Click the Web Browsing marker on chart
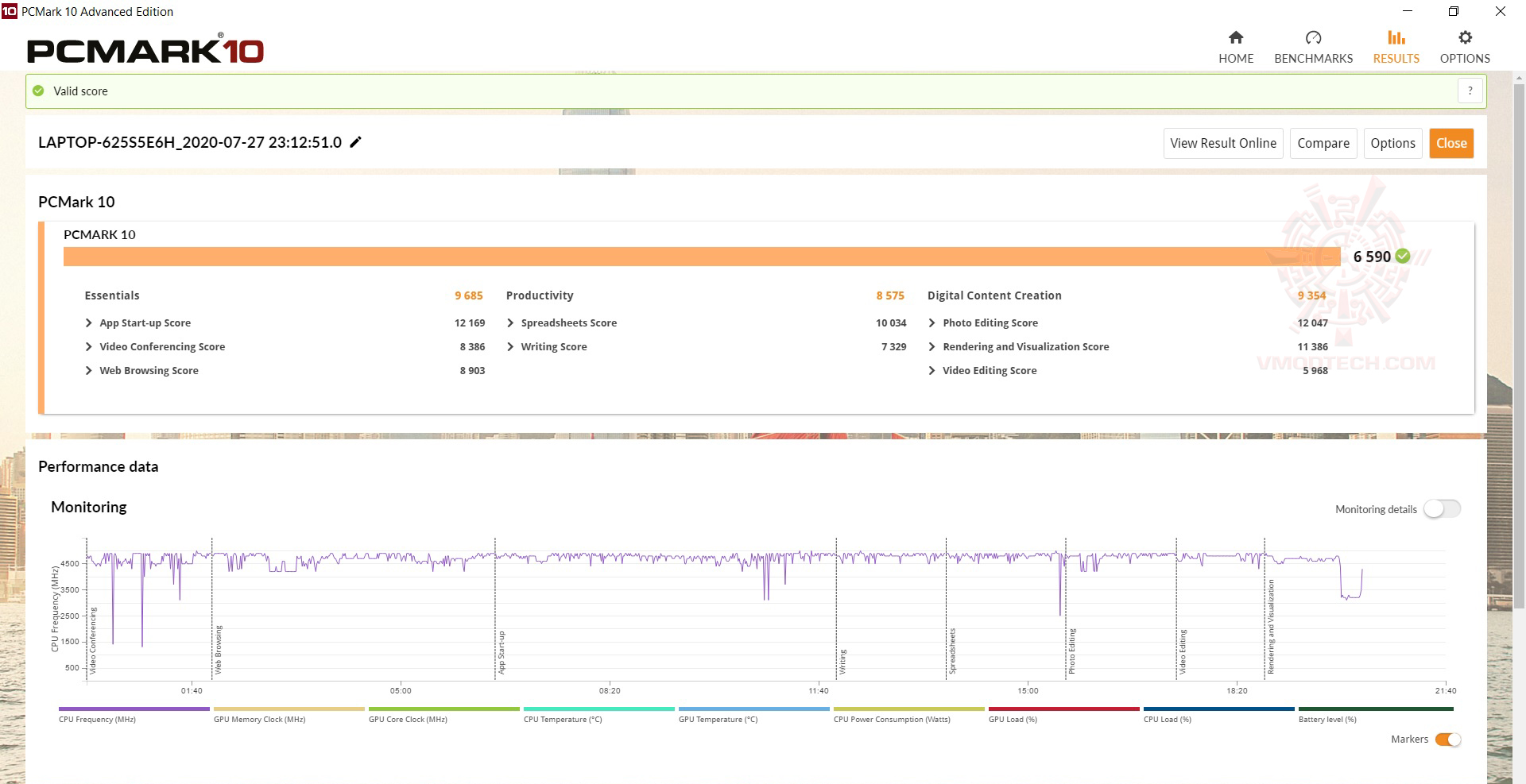1526x784 pixels. click(x=219, y=650)
